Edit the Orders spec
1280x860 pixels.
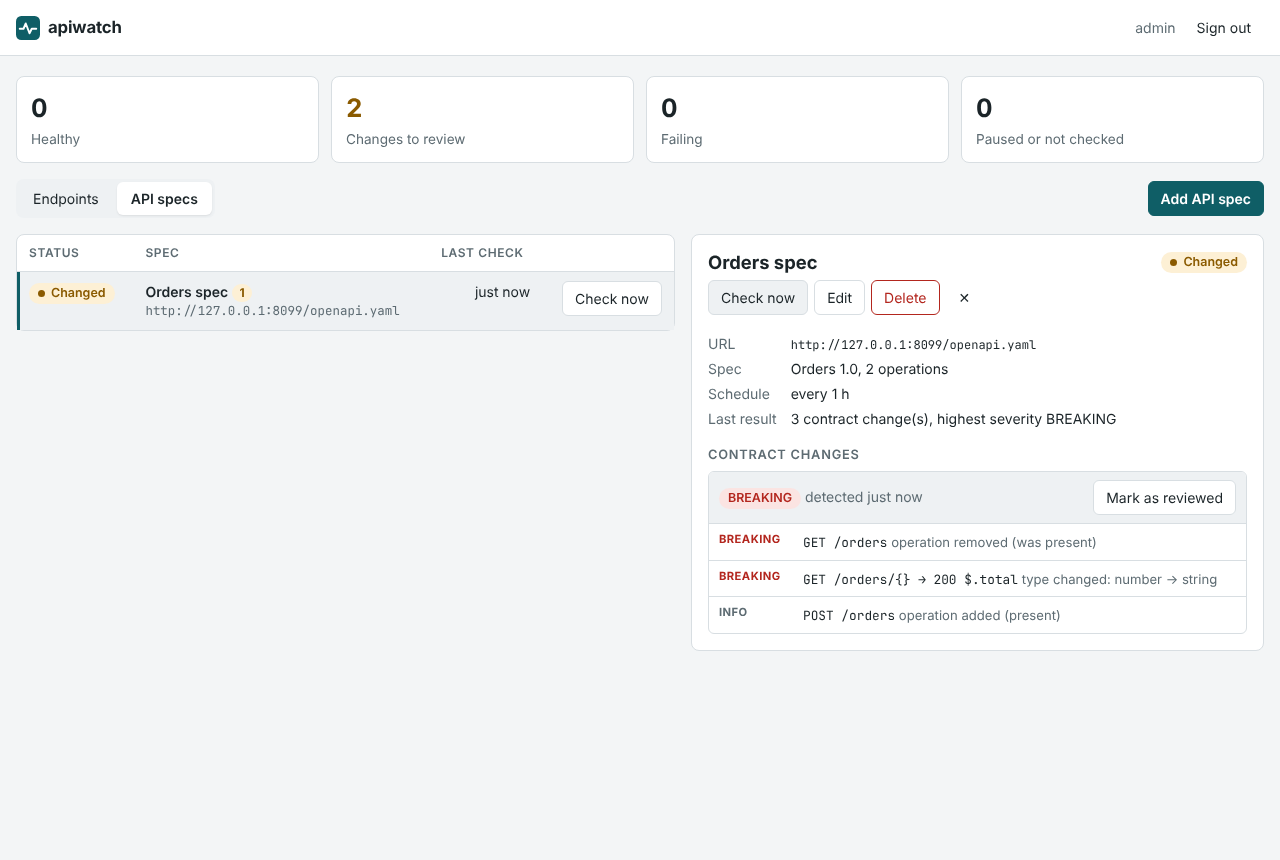coord(839,298)
